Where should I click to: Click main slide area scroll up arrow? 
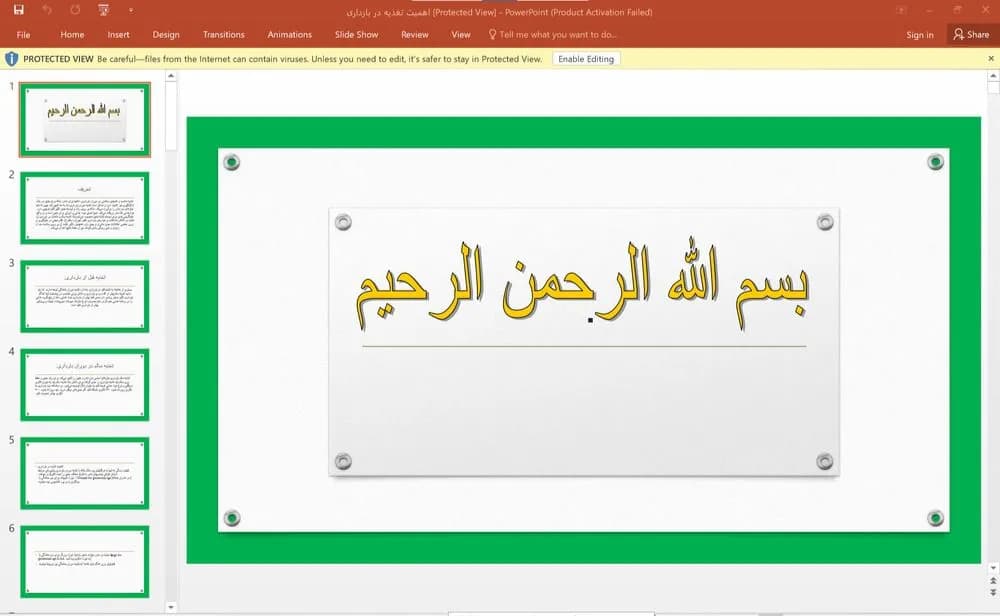click(x=992, y=76)
